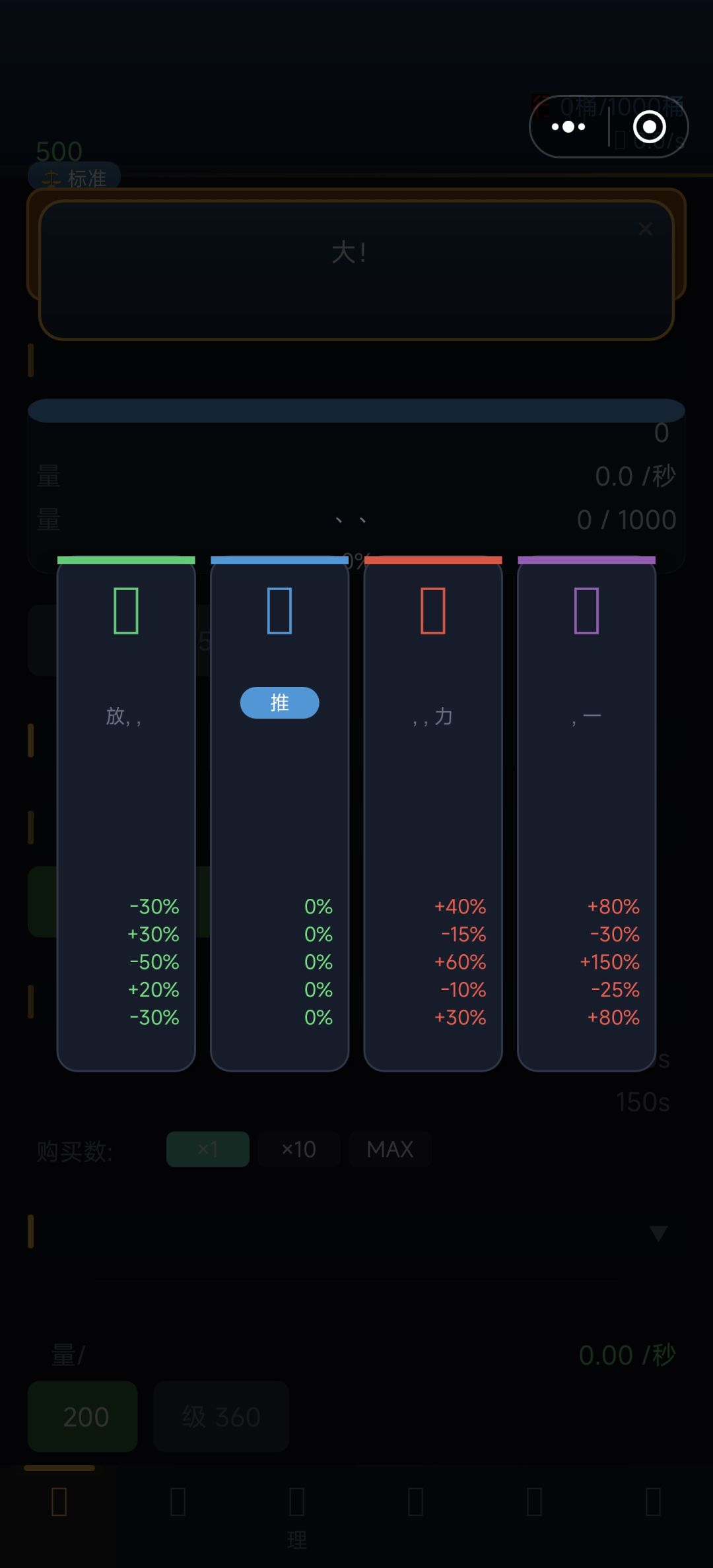This screenshot has height=1568, width=713.
Task: Click the blue progress bar above the stats
Action: 356,410
